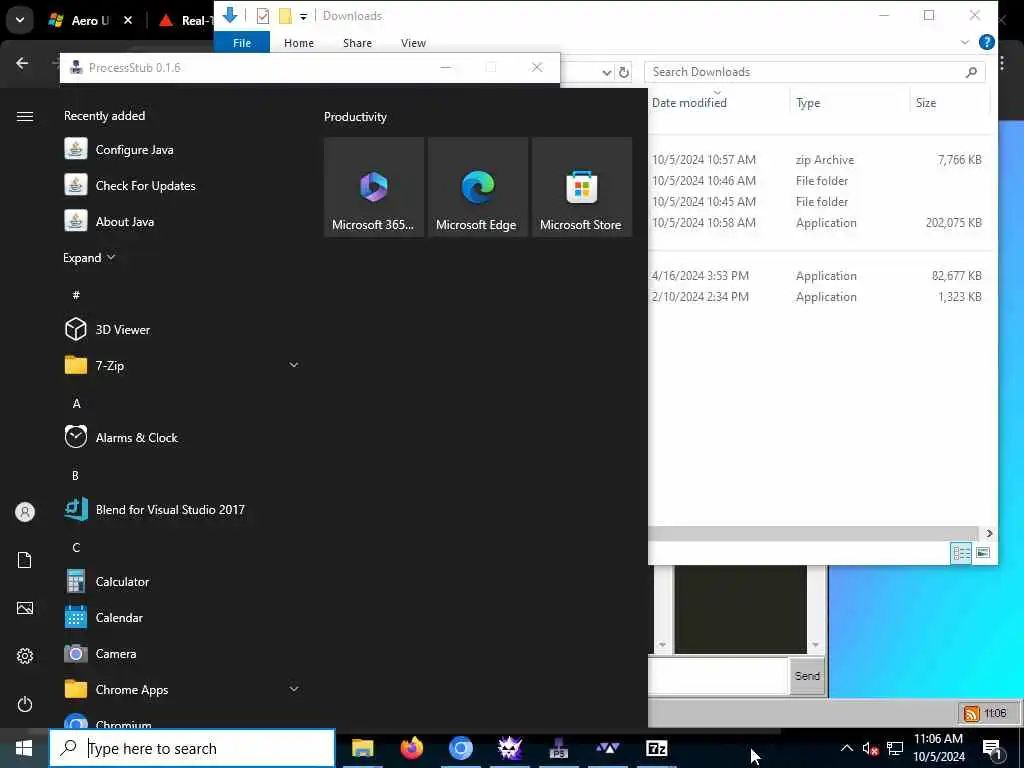Open Pictures icon in Start sidebar
Image resolution: width=1024 pixels, height=768 pixels.
25,608
